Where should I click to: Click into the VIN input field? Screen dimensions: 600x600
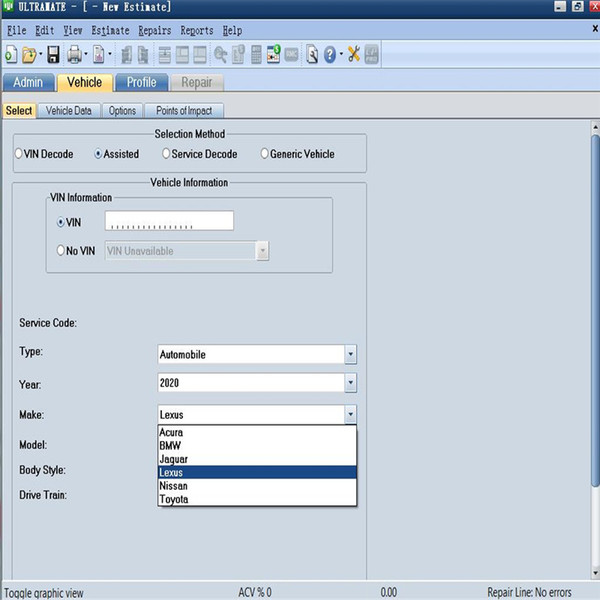click(x=168, y=221)
